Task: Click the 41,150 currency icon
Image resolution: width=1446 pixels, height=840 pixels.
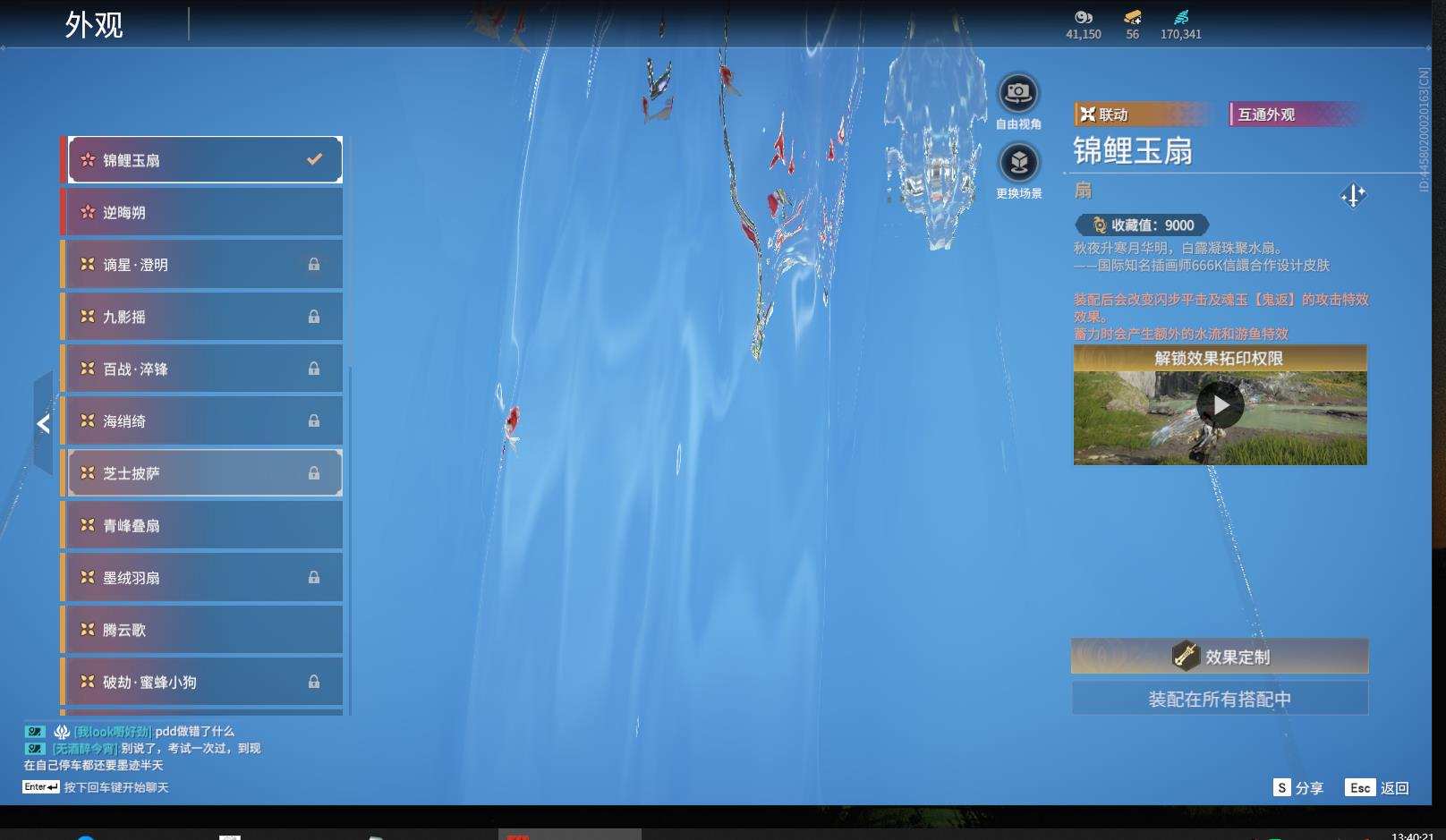Action: click(1084, 17)
